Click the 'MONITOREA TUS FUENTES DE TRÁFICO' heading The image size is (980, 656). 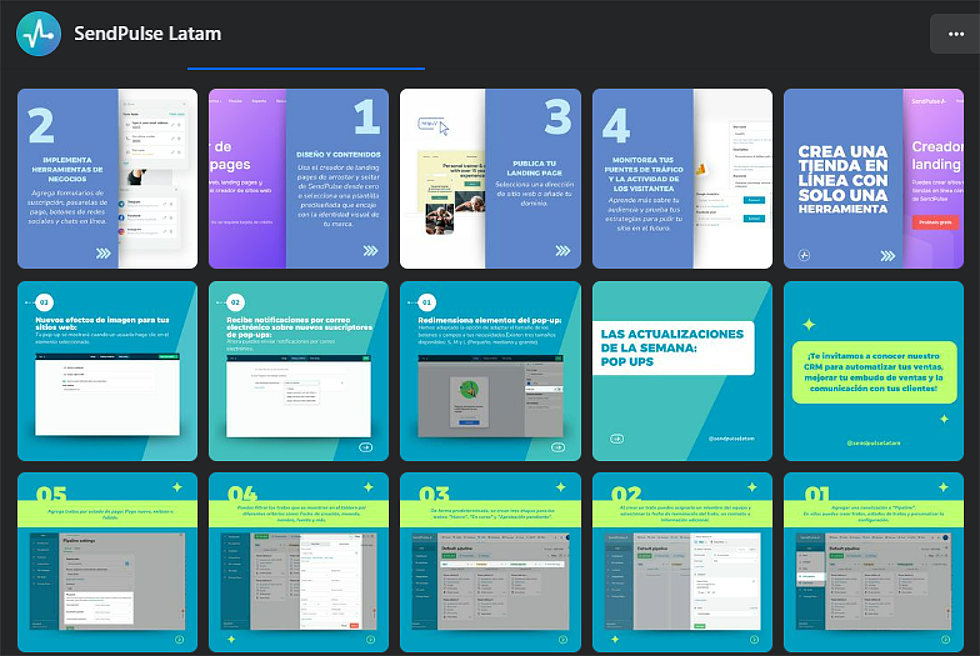[x=644, y=174]
